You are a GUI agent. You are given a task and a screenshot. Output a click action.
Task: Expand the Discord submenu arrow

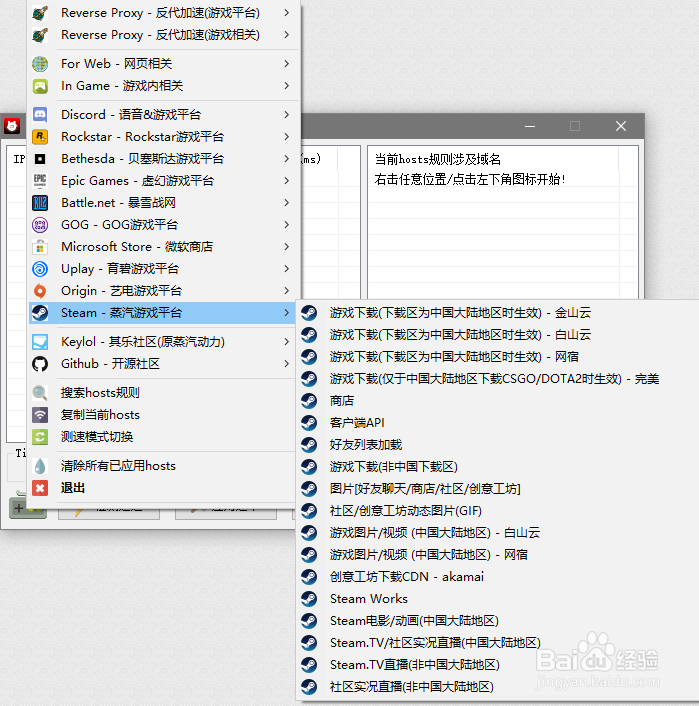286,115
